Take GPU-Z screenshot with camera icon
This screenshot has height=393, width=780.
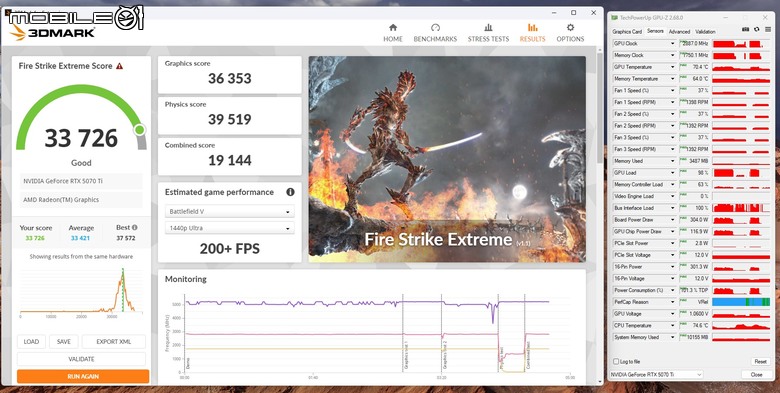click(745, 29)
